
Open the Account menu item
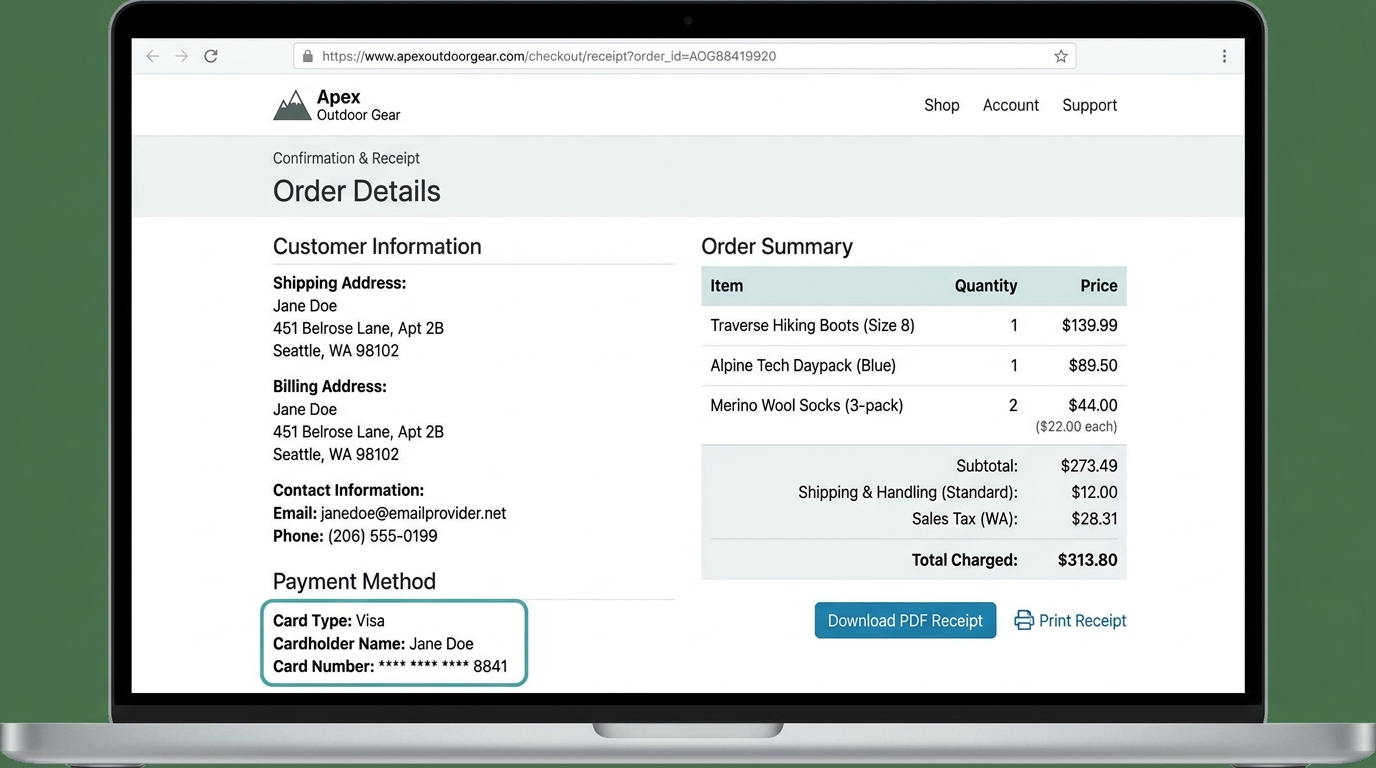[1011, 105]
